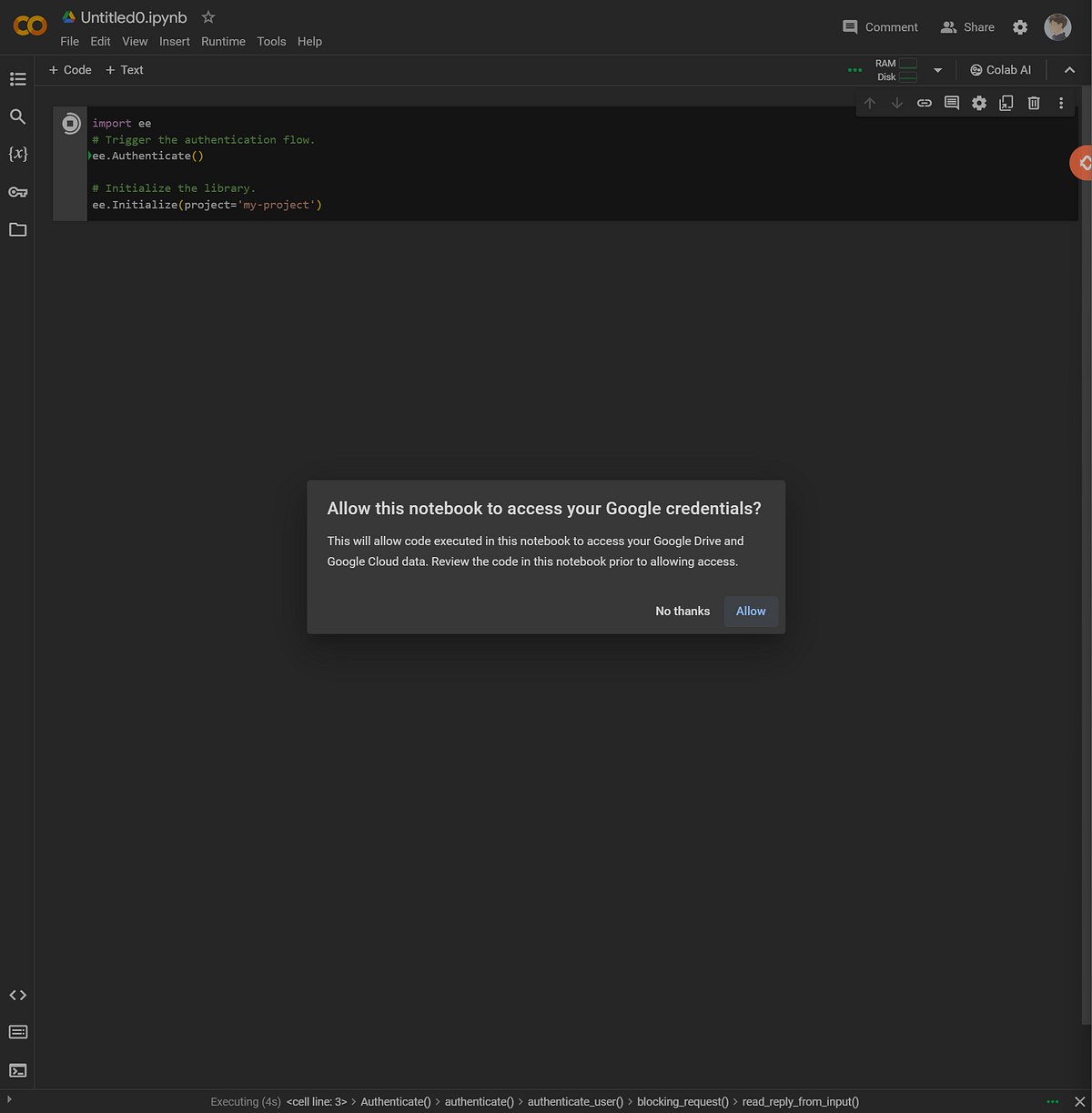Open the Files browser
Viewport: 1092px width, 1113px height.
coord(17,229)
